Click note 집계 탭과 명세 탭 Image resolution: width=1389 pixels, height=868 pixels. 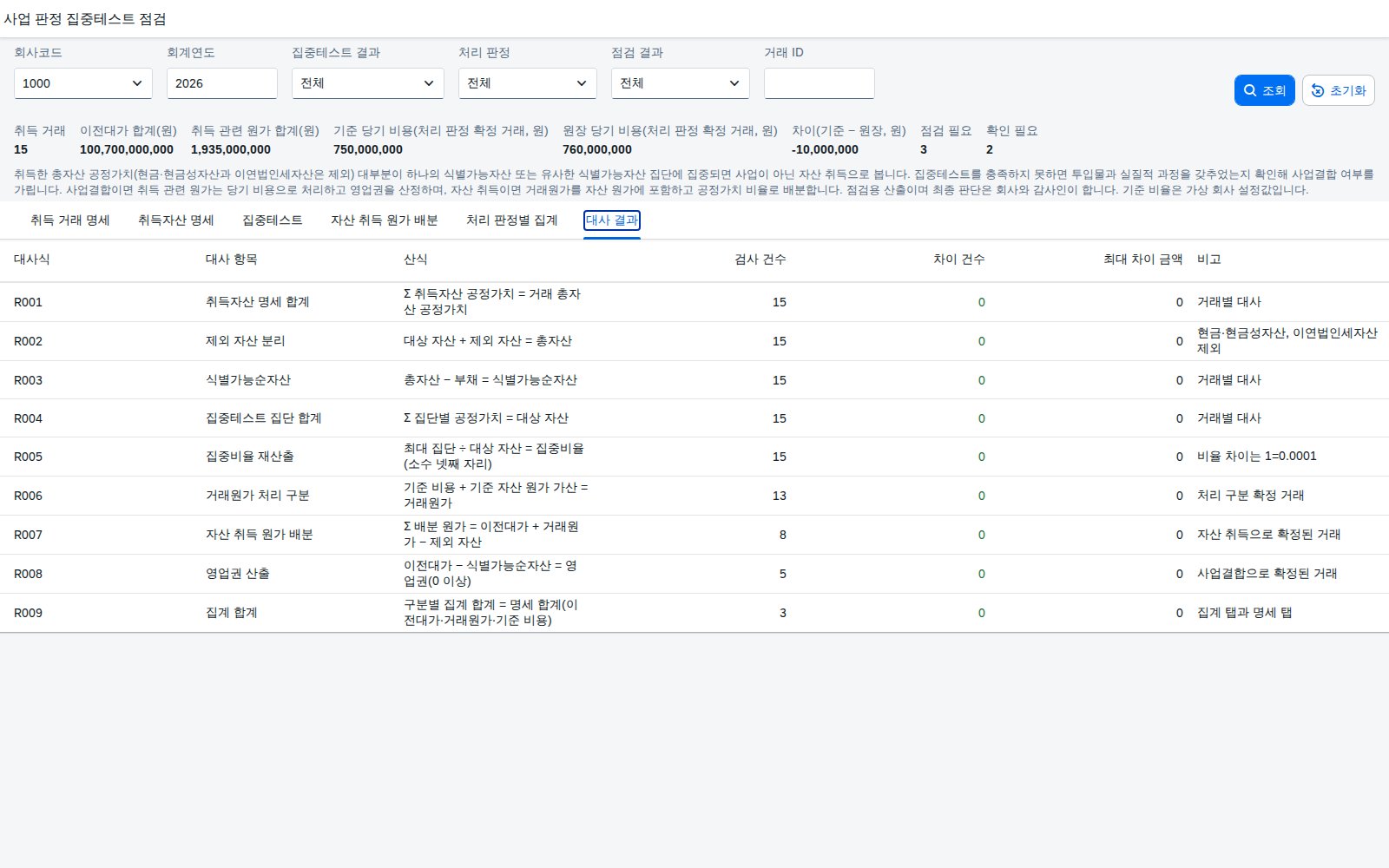(x=1245, y=613)
